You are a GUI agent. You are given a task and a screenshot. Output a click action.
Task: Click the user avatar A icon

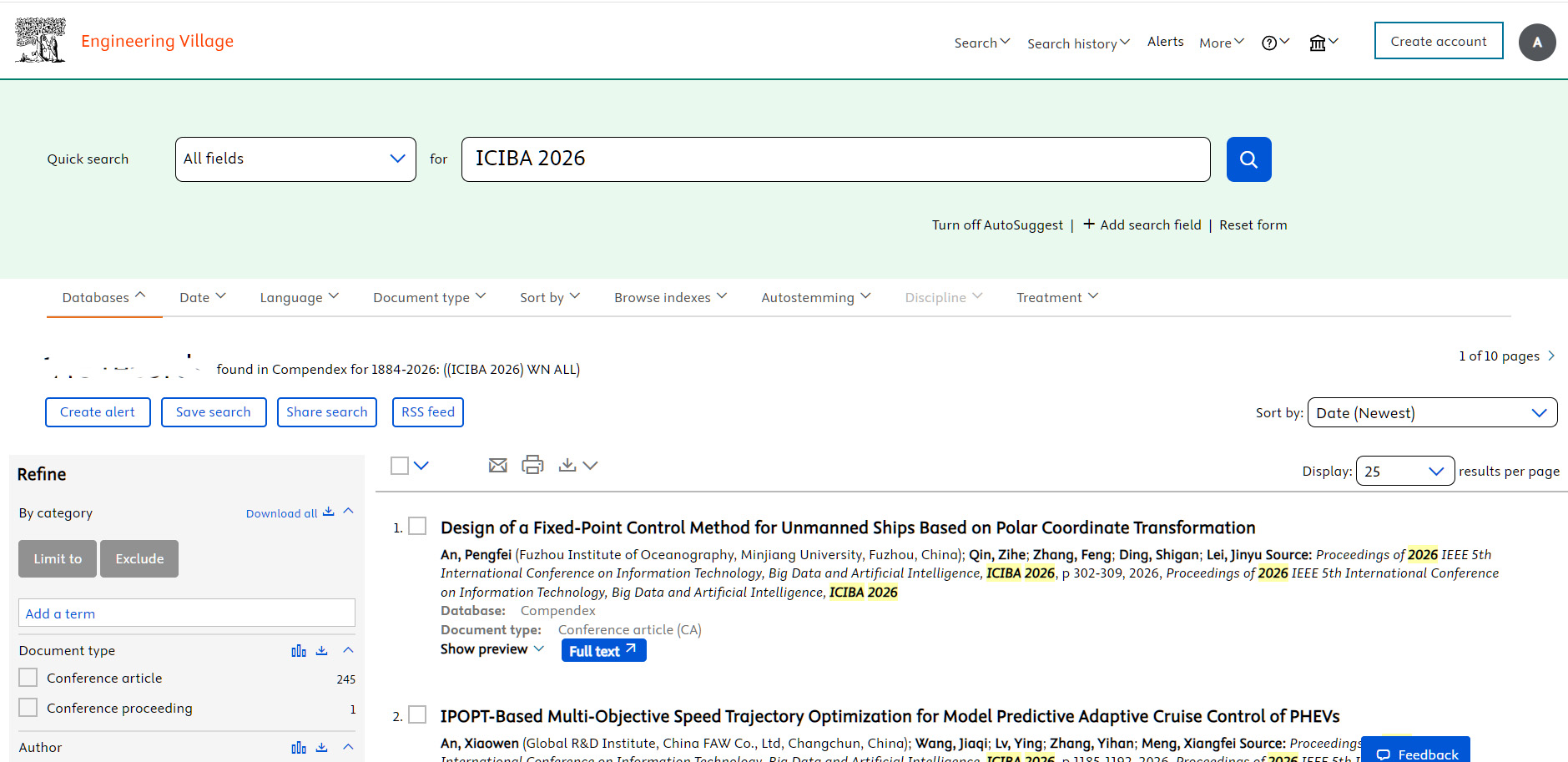pyautogui.click(x=1537, y=43)
